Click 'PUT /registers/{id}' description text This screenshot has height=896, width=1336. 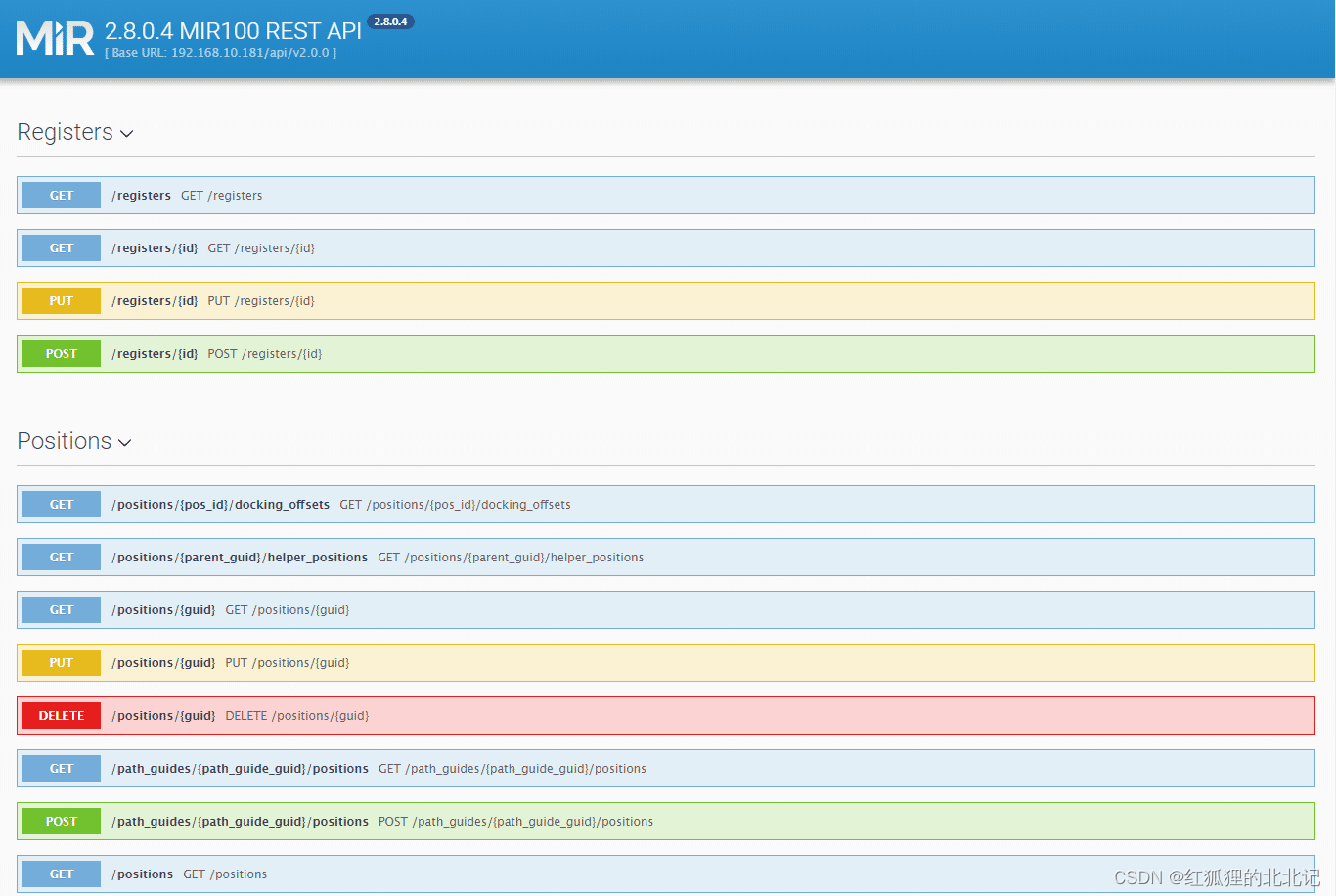261,301
